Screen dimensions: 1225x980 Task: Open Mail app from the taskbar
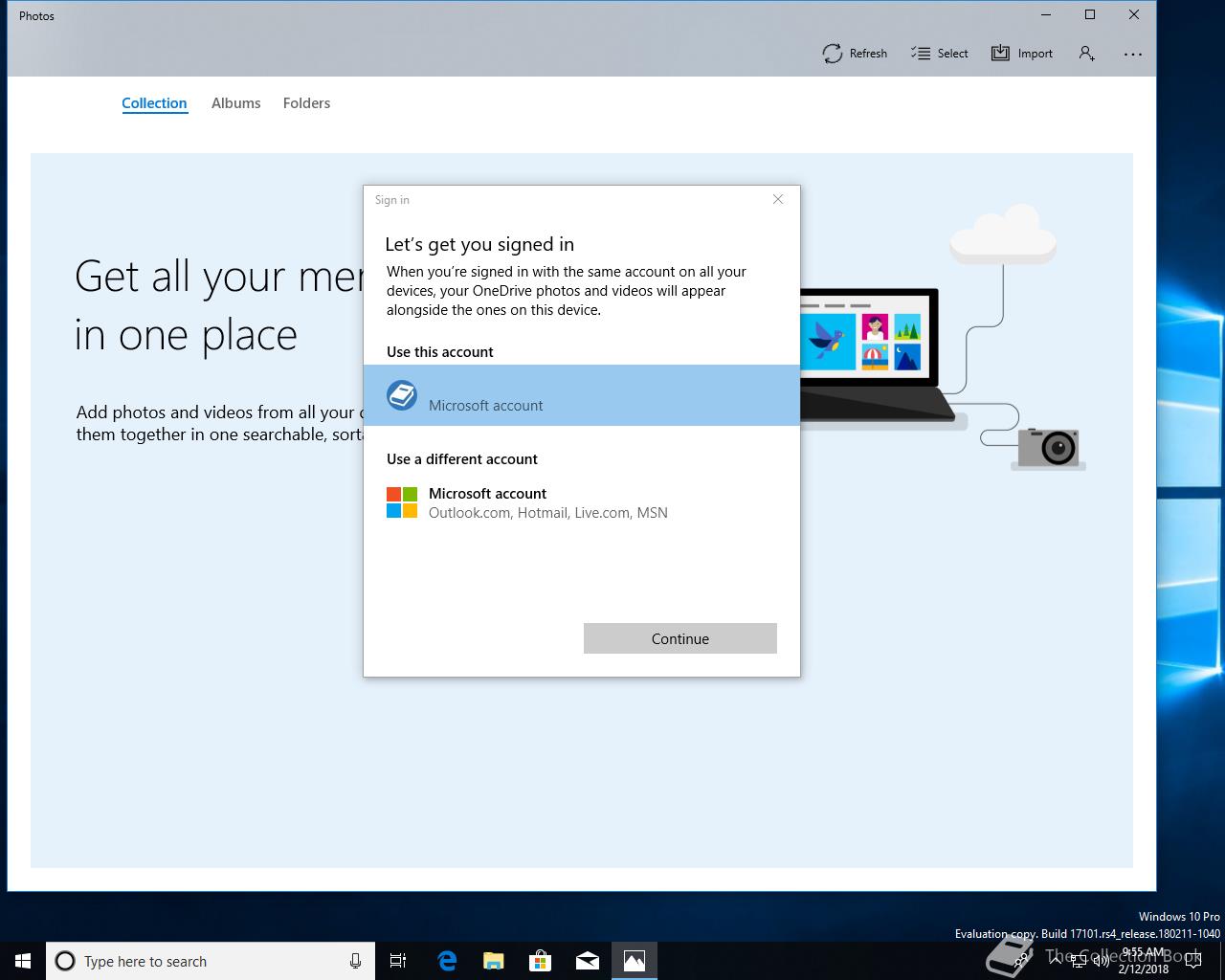pyautogui.click(x=588, y=961)
